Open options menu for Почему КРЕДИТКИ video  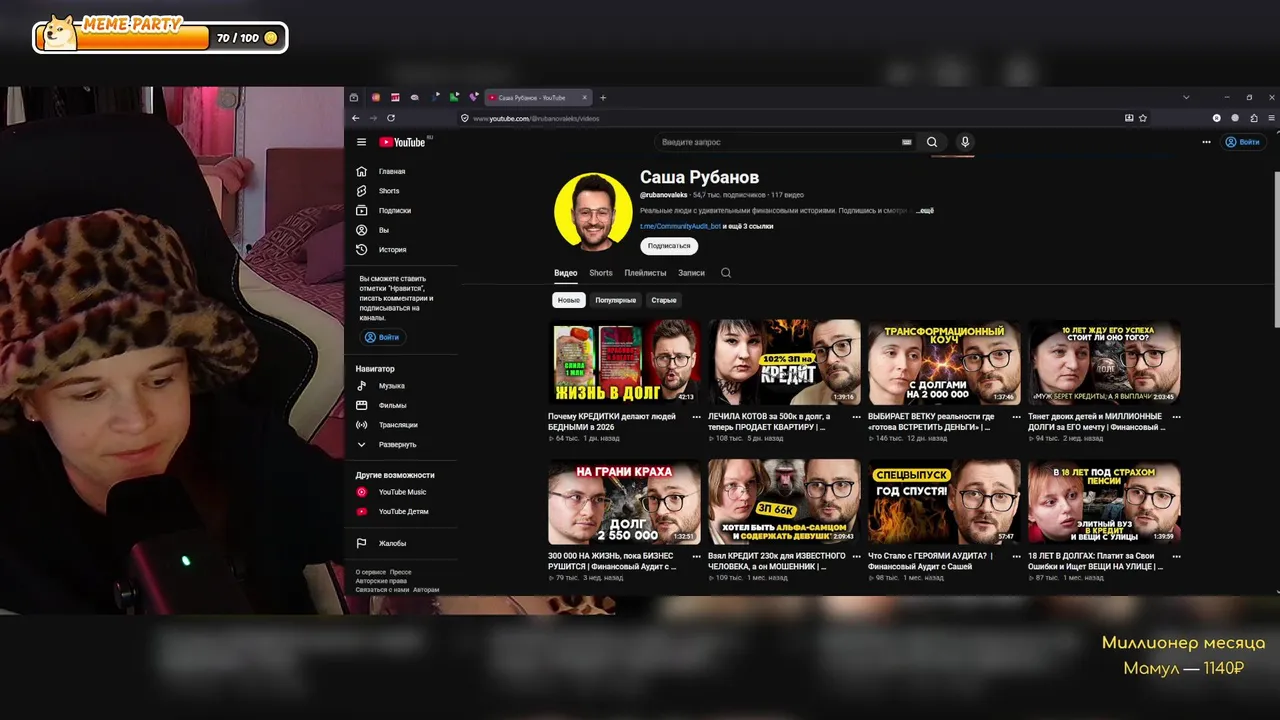696,417
